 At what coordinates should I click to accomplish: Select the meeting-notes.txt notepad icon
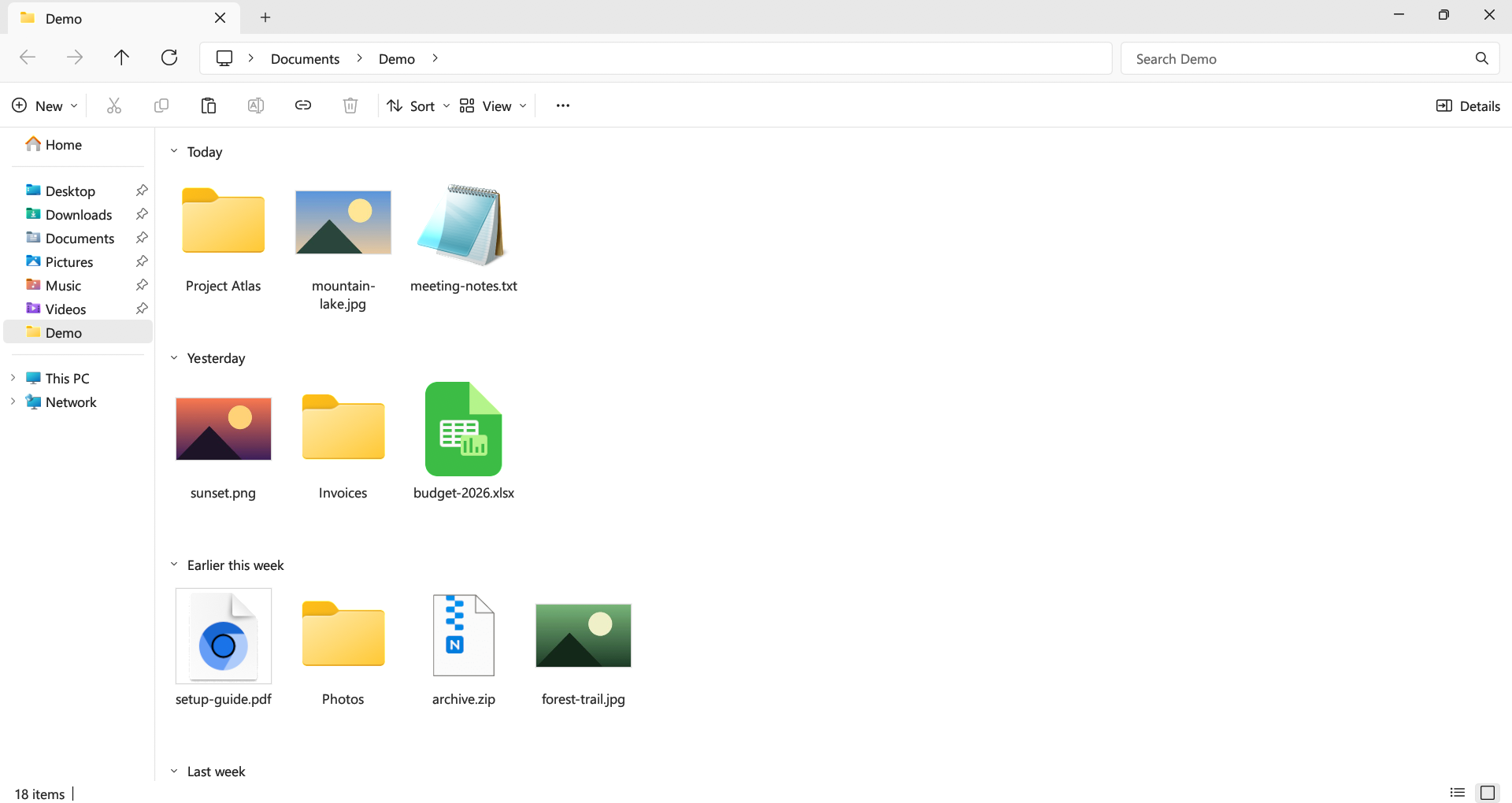463,224
